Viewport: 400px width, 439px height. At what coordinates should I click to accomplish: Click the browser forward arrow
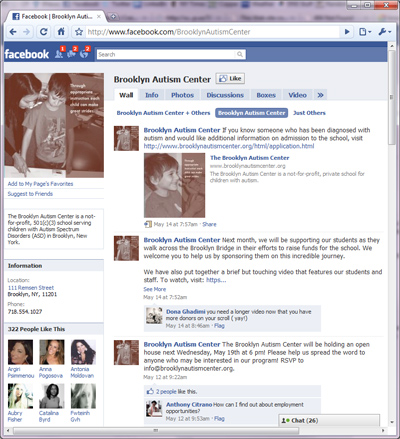pos(26,32)
